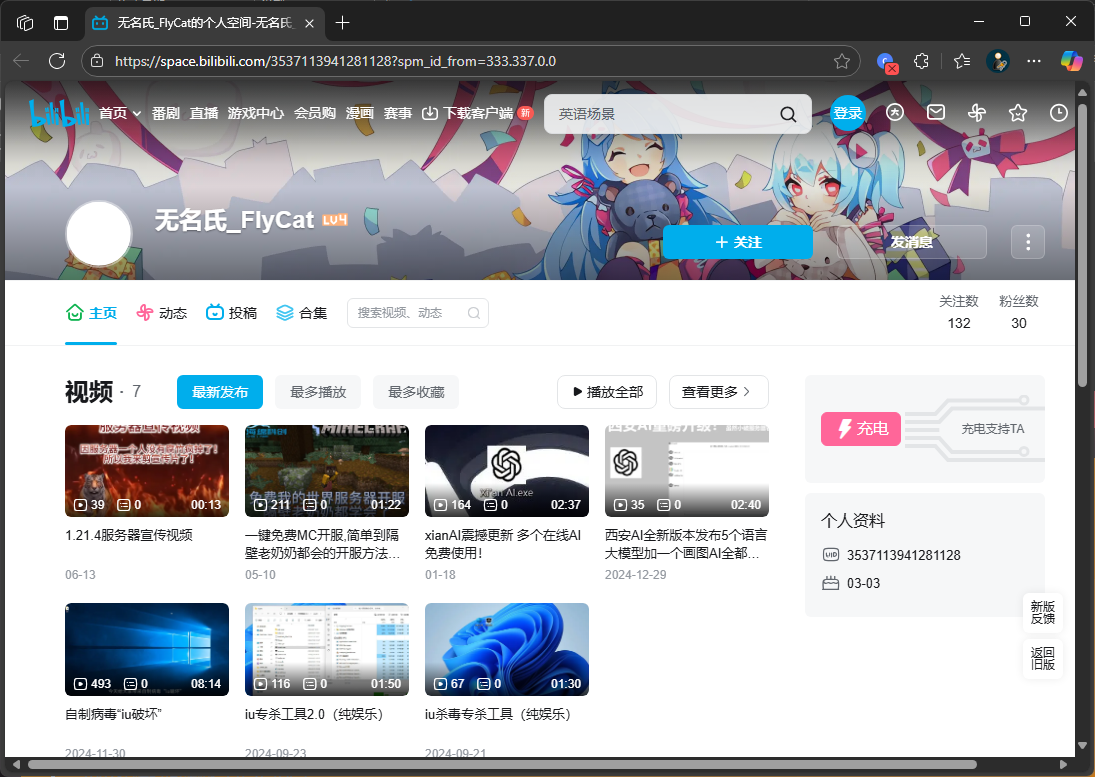Close the FlyCat space browser tab
Image resolution: width=1095 pixels, height=777 pixels.
pyautogui.click(x=309, y=23)
